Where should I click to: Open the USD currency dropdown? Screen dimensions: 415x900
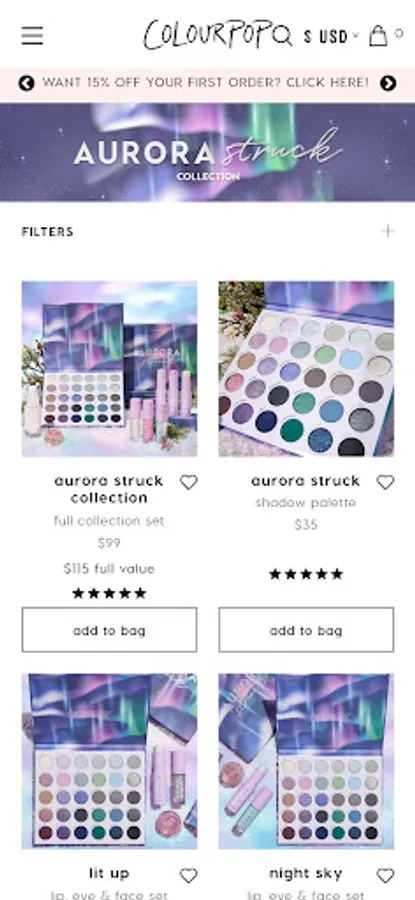click(331, 37)
